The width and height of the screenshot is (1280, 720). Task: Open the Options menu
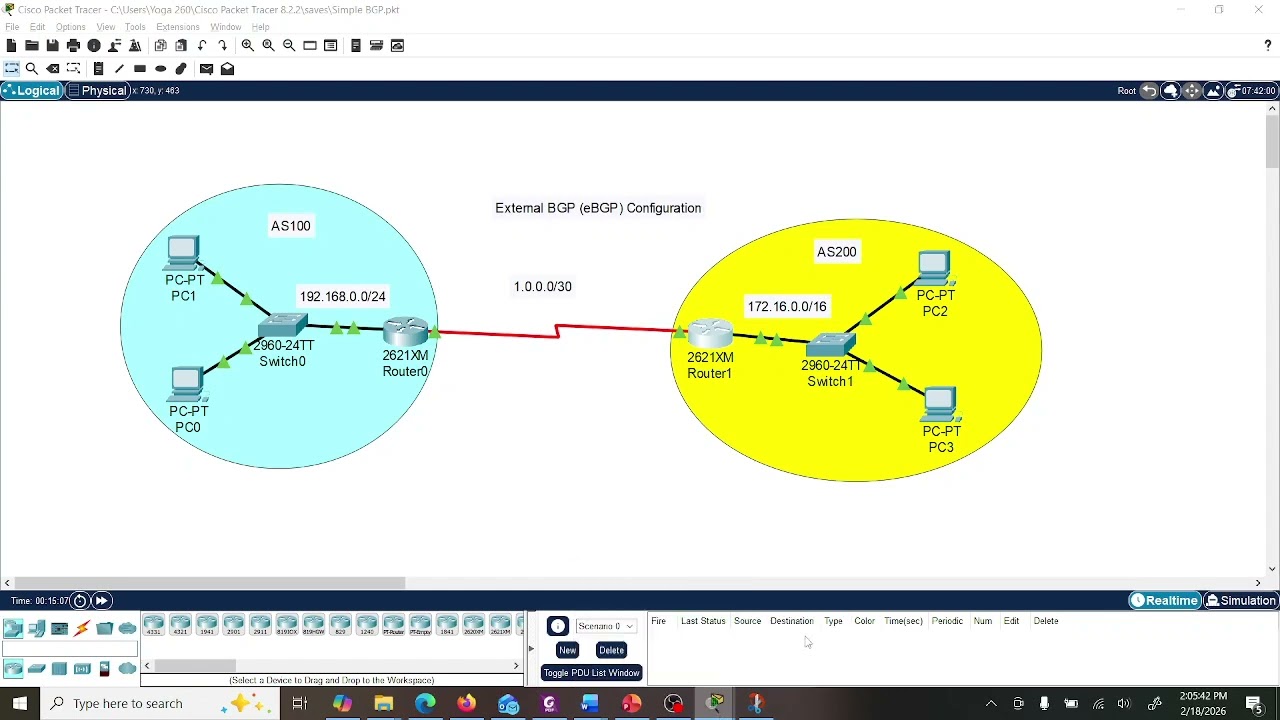[x=70, y=27]
